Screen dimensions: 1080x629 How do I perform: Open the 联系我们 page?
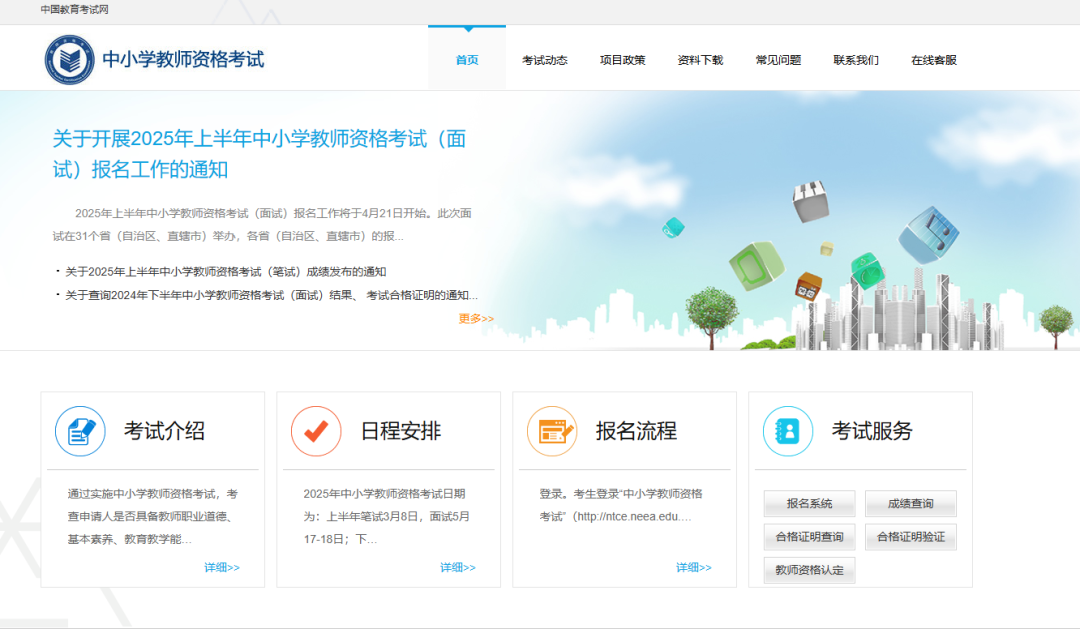tap(855, 59)
